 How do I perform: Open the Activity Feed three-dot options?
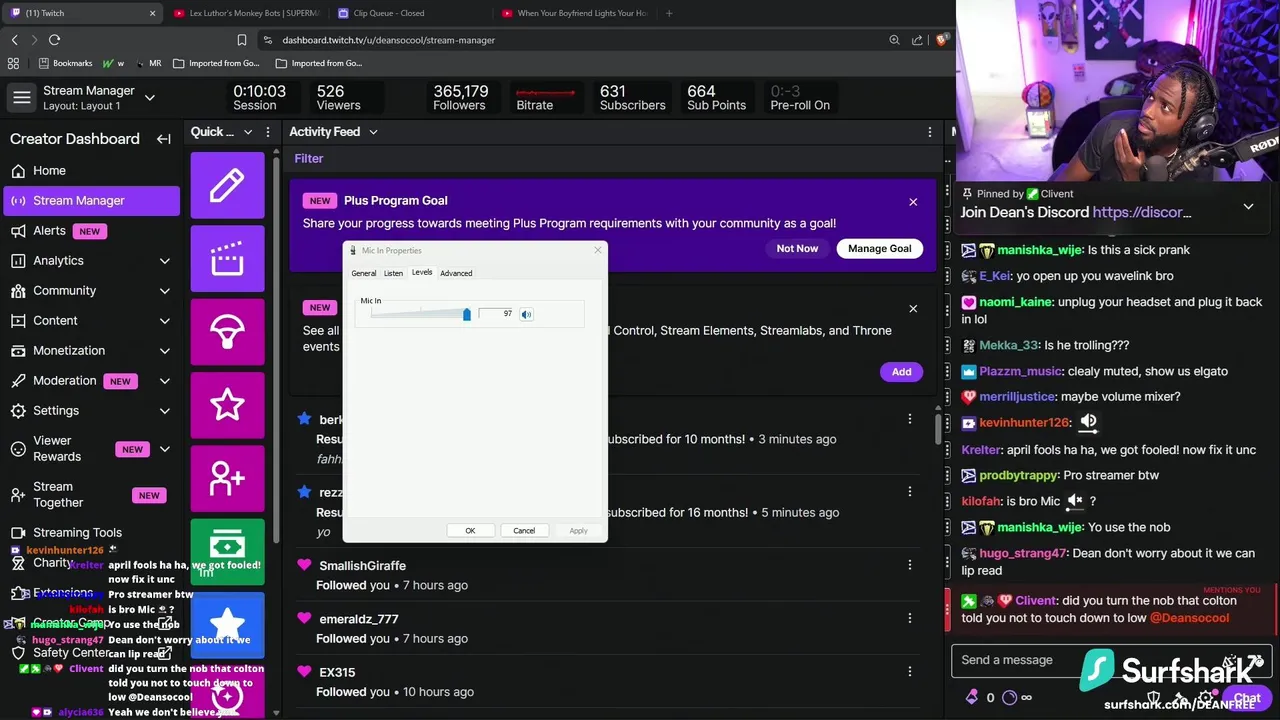[x=930, y=132]
